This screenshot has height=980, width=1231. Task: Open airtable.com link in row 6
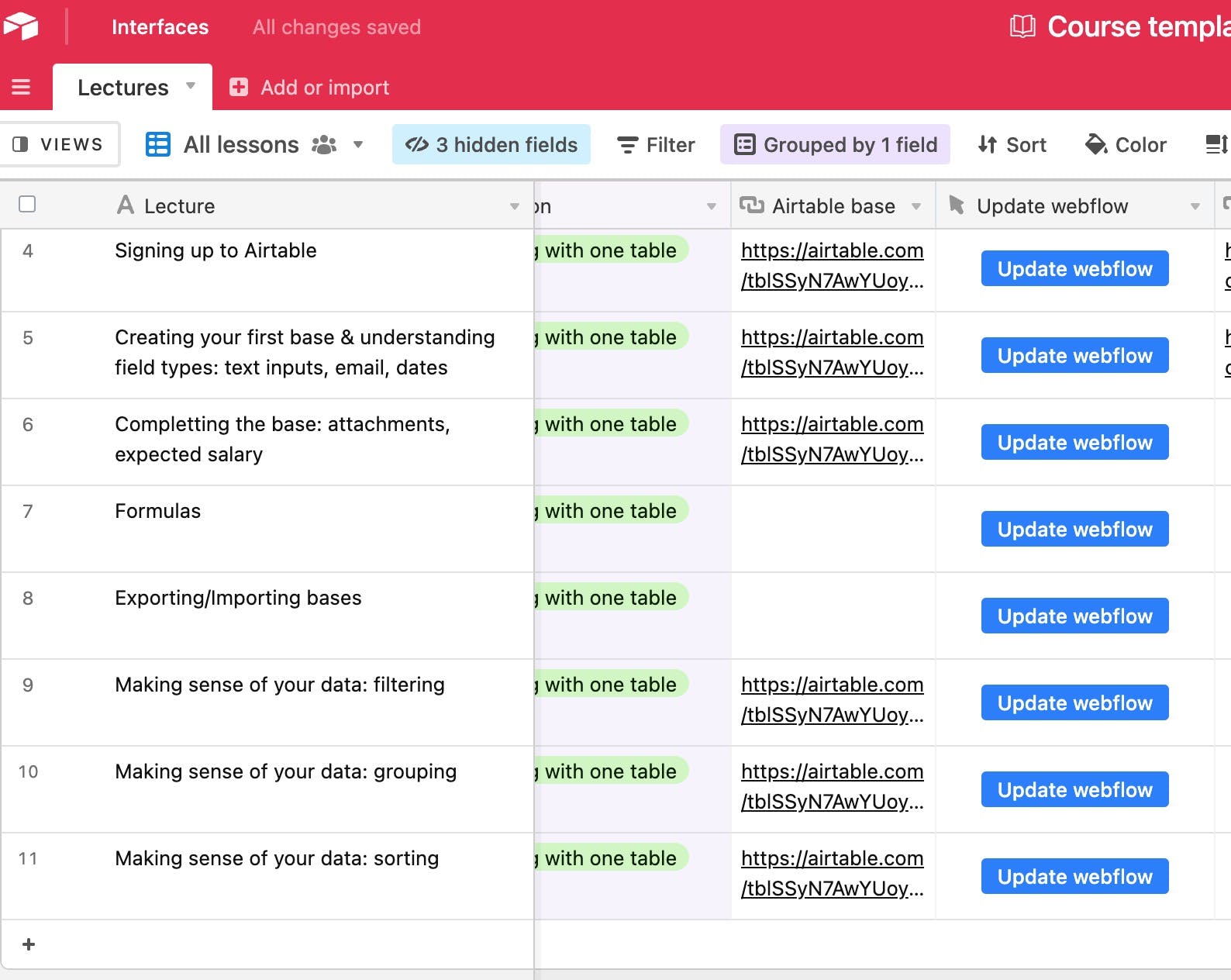coord(833,439)
